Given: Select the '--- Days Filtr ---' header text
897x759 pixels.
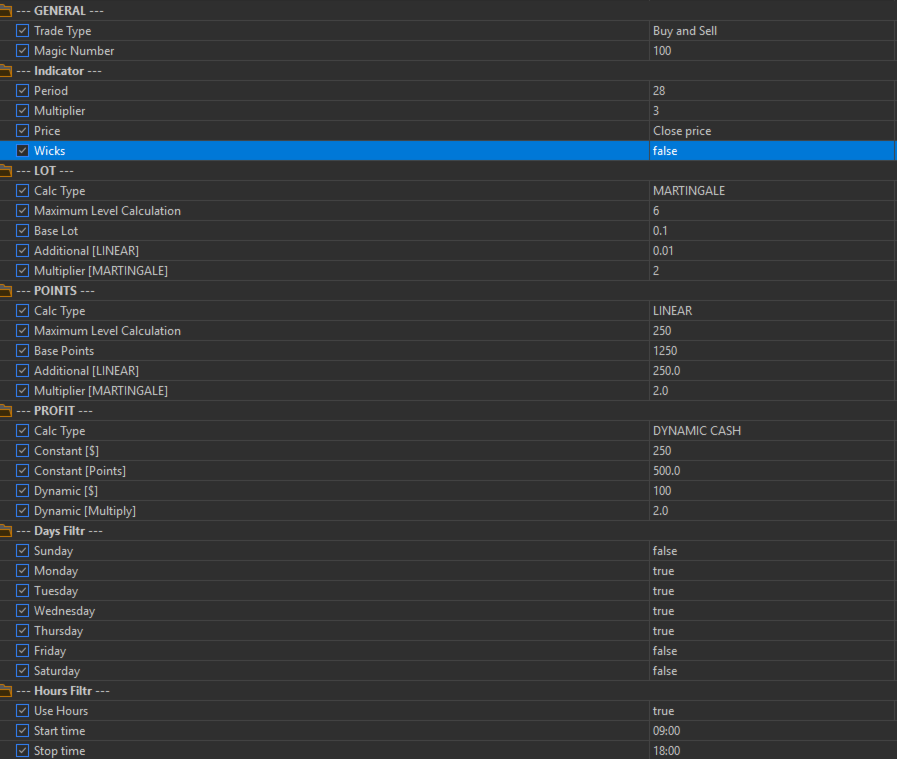Looking at the screenshot, I should click(x=59, y=531).
